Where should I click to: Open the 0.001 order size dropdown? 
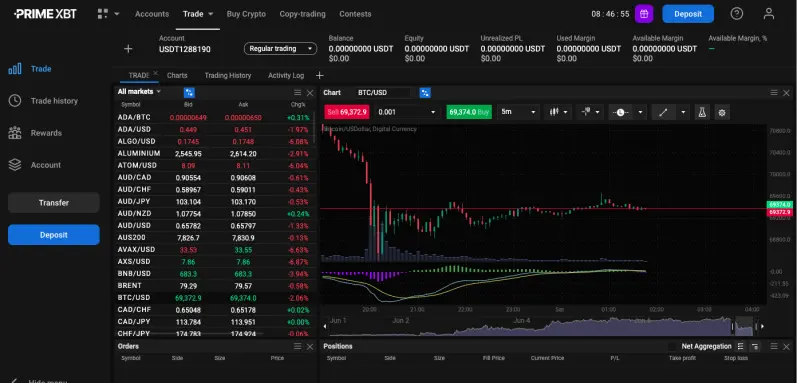(407, 112)
